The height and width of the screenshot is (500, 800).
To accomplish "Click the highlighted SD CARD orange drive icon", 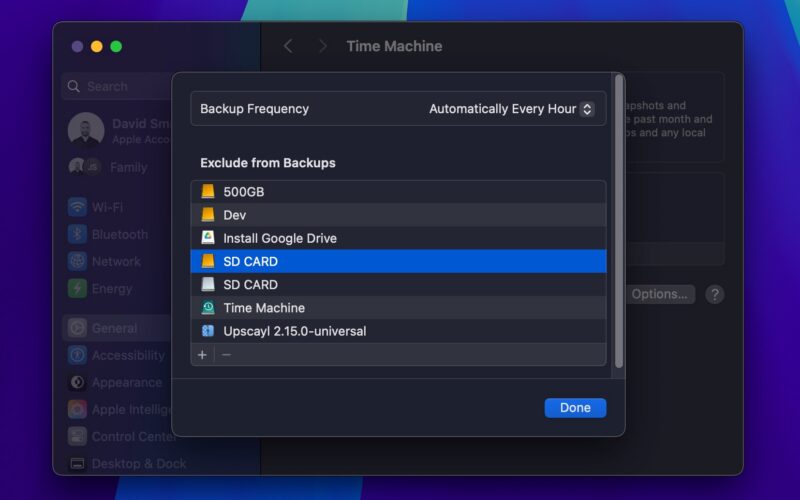I will 208,261.
